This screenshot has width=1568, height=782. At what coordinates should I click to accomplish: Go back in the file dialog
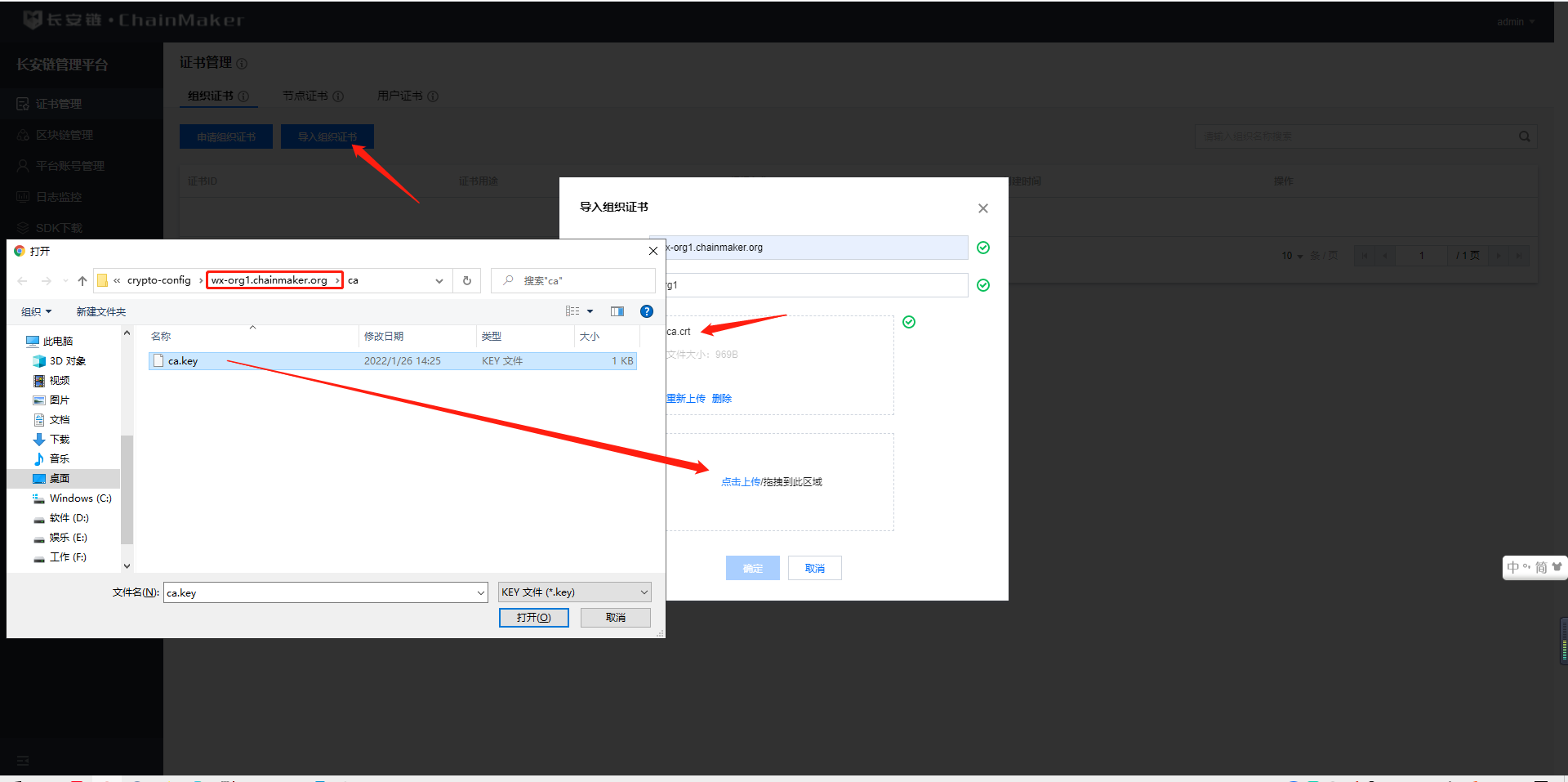22,281
